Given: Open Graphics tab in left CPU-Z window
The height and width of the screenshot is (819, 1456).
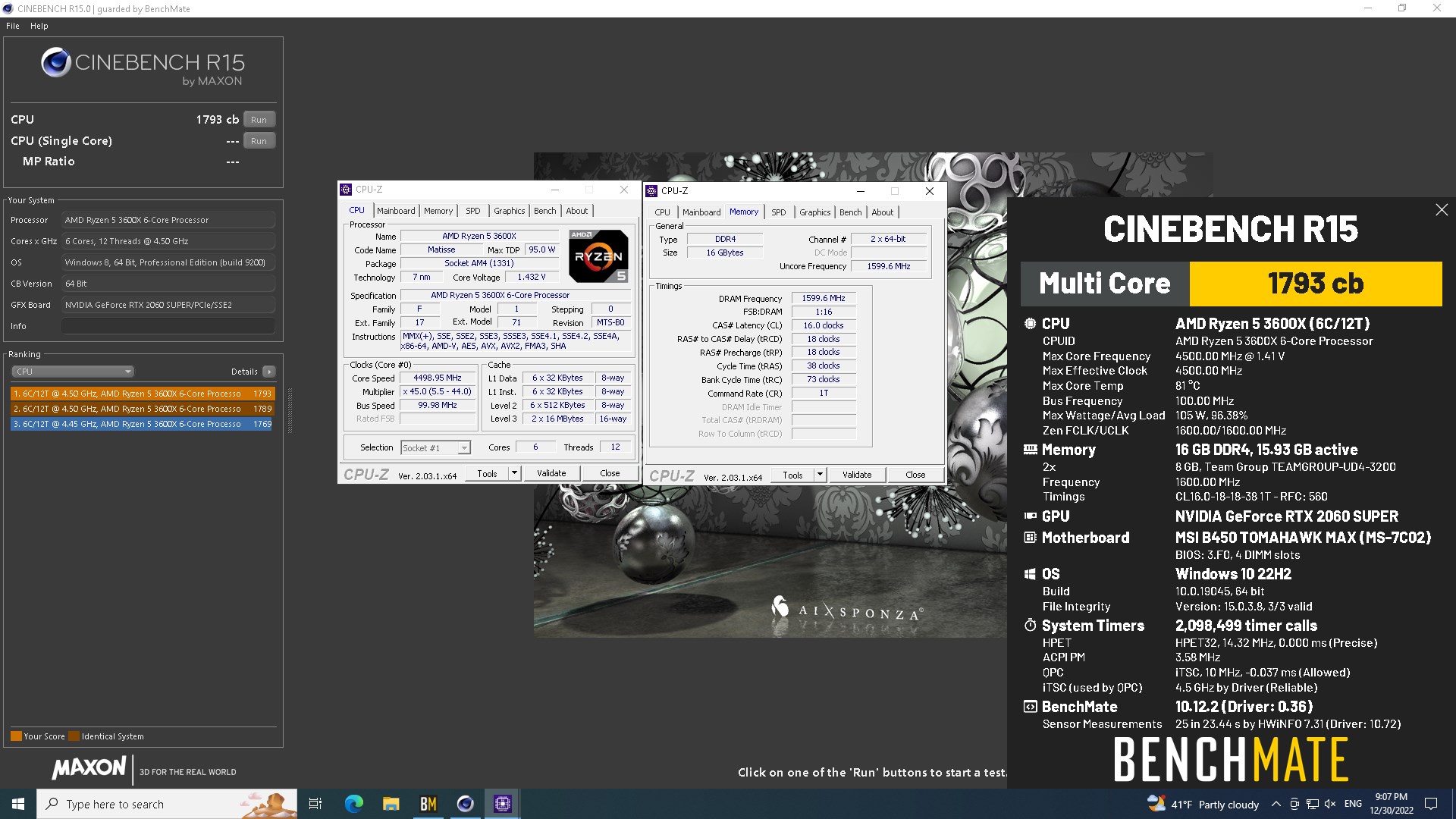Looking at the screenshot, I should click(x=510, y=211).
